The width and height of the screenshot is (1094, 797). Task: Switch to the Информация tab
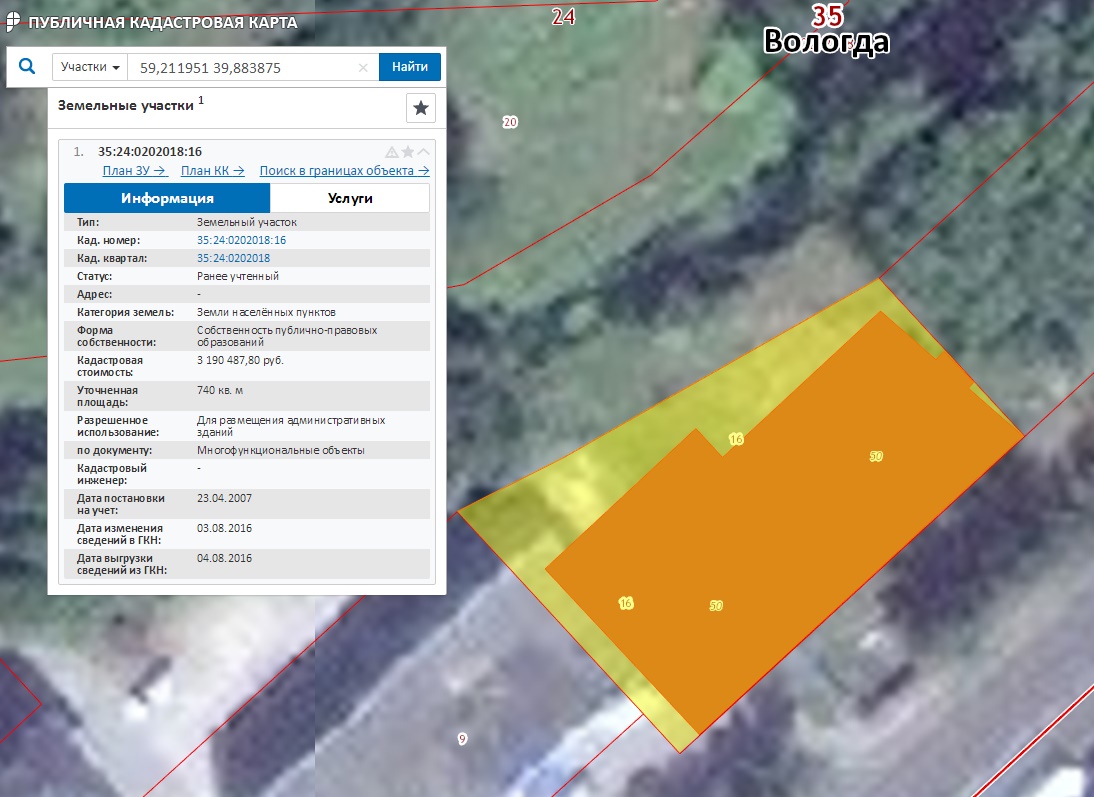[x=167, y=198]
